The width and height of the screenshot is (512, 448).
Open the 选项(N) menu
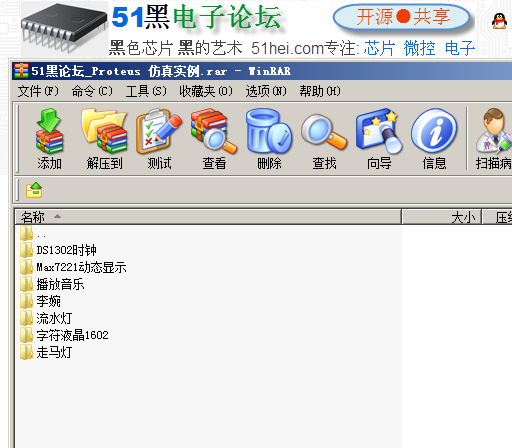tap(266, 91)
